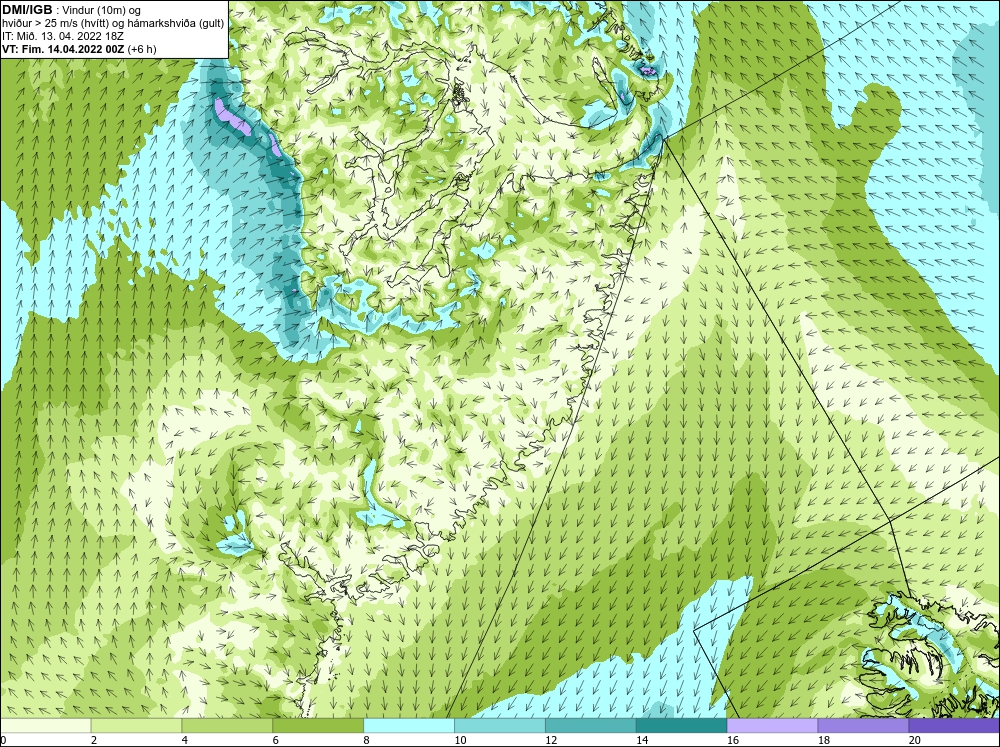Click the 'VT: Fim. 14.04.2022 00Z (+6 h)' line
This screenshot has height=747, width=1000.
pos(79,48)
